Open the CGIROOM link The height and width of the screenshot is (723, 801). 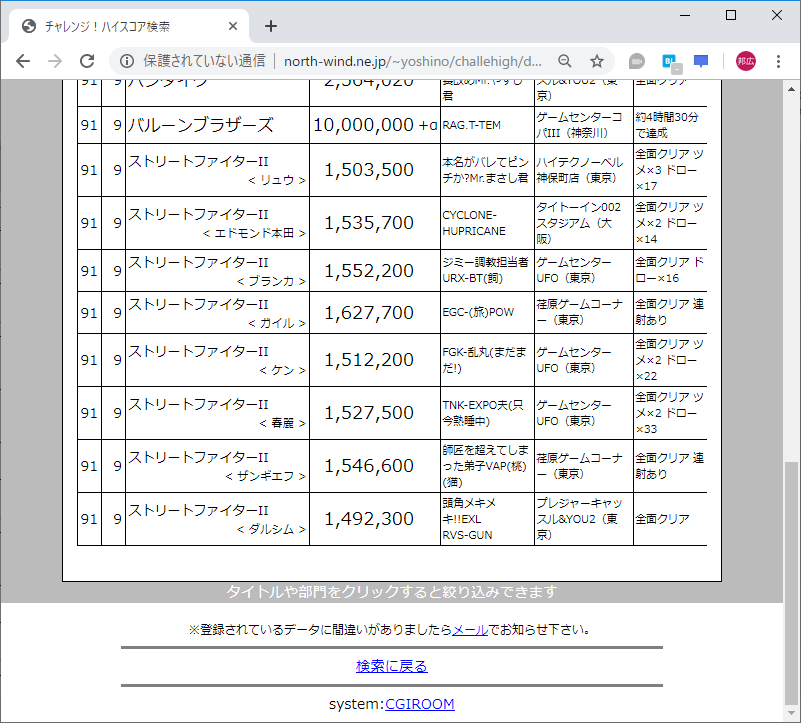(419, 704)
